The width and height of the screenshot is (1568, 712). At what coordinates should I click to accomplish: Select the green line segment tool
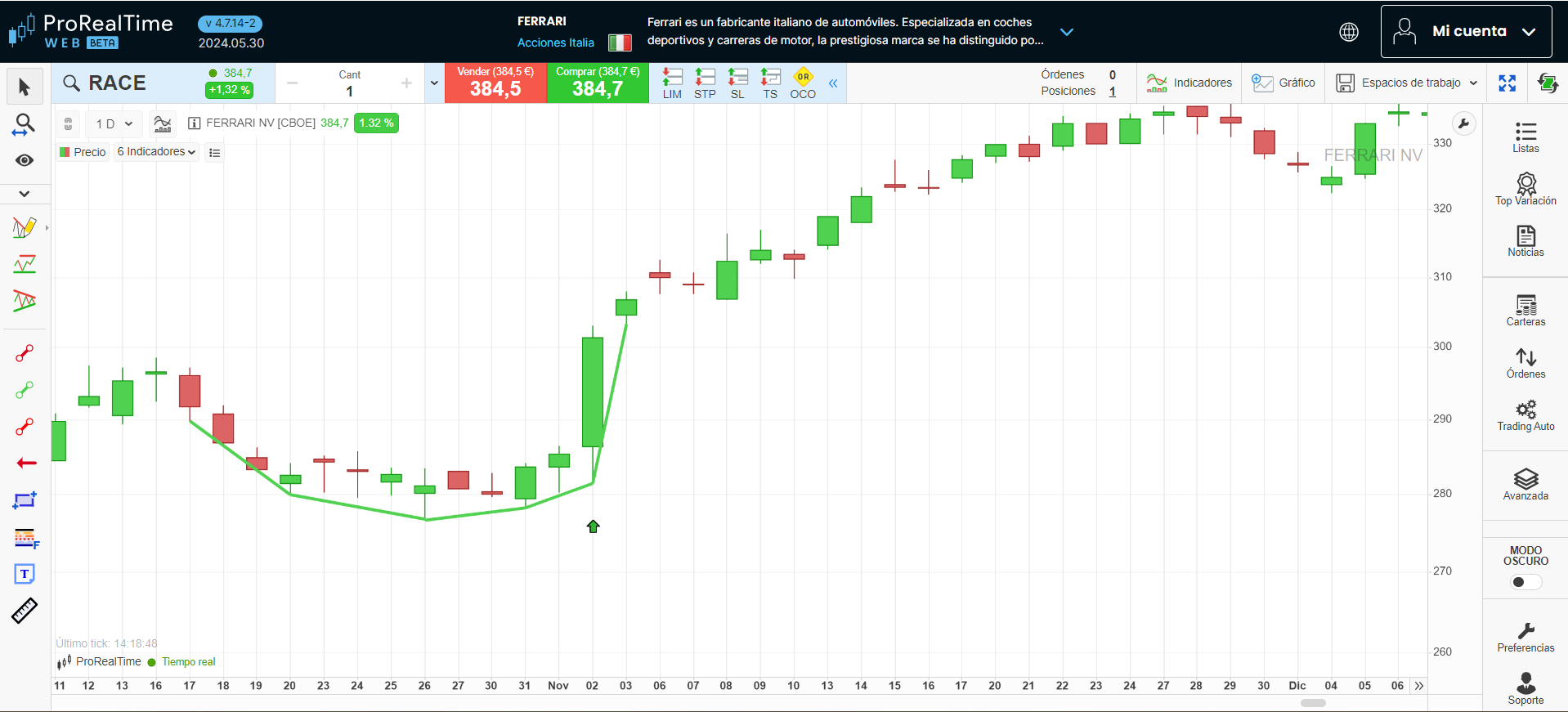[25, 390]
